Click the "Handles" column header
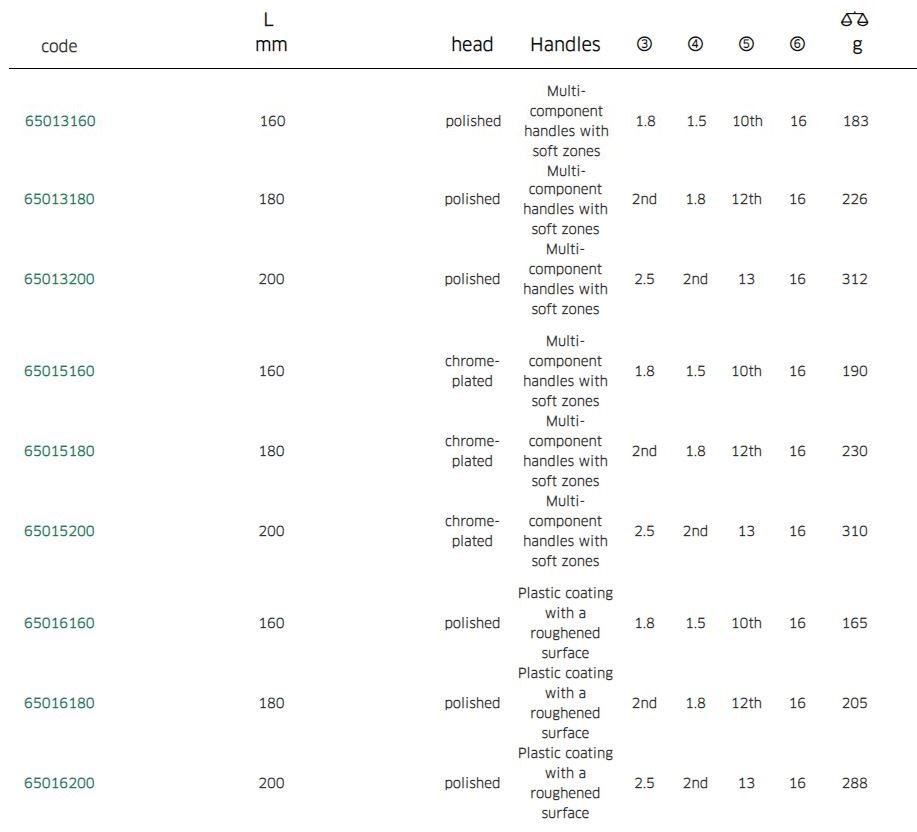The width and height of the screenshot is (917, 832). (565, 45)
